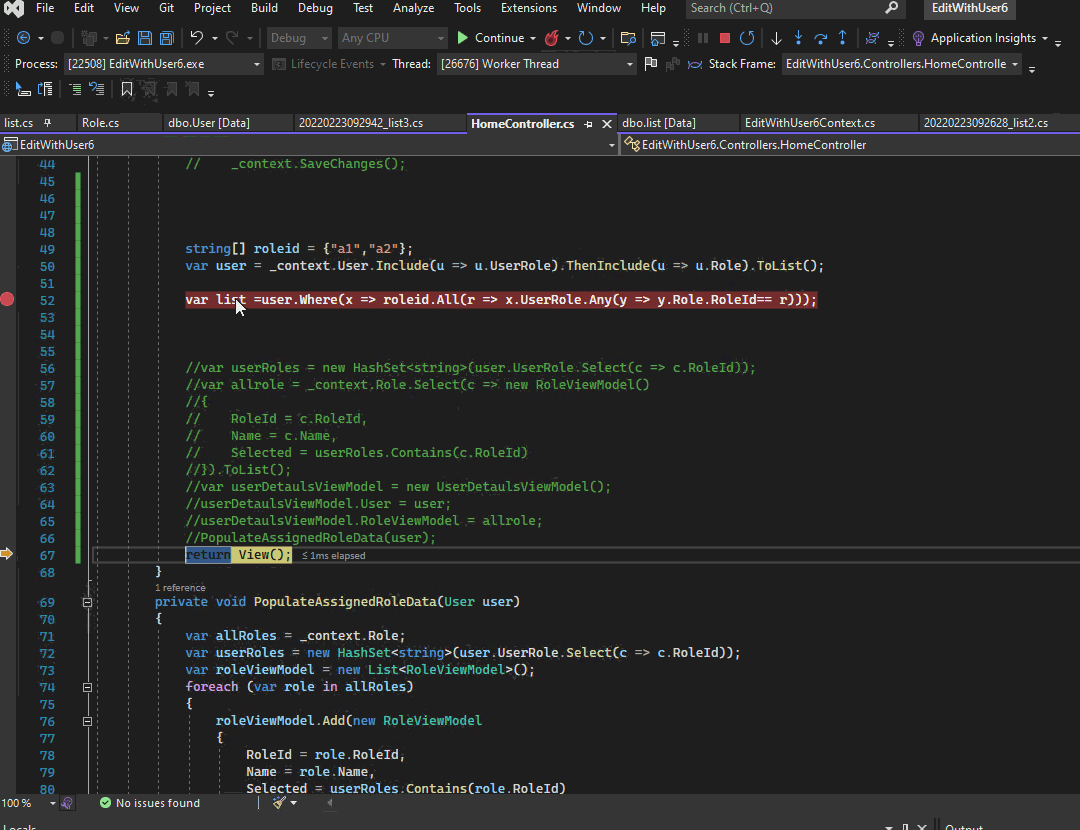Screen dimensions: 1080x830
Task: Click the 'return View();' statement on line 67
Action: coord(238,554)
